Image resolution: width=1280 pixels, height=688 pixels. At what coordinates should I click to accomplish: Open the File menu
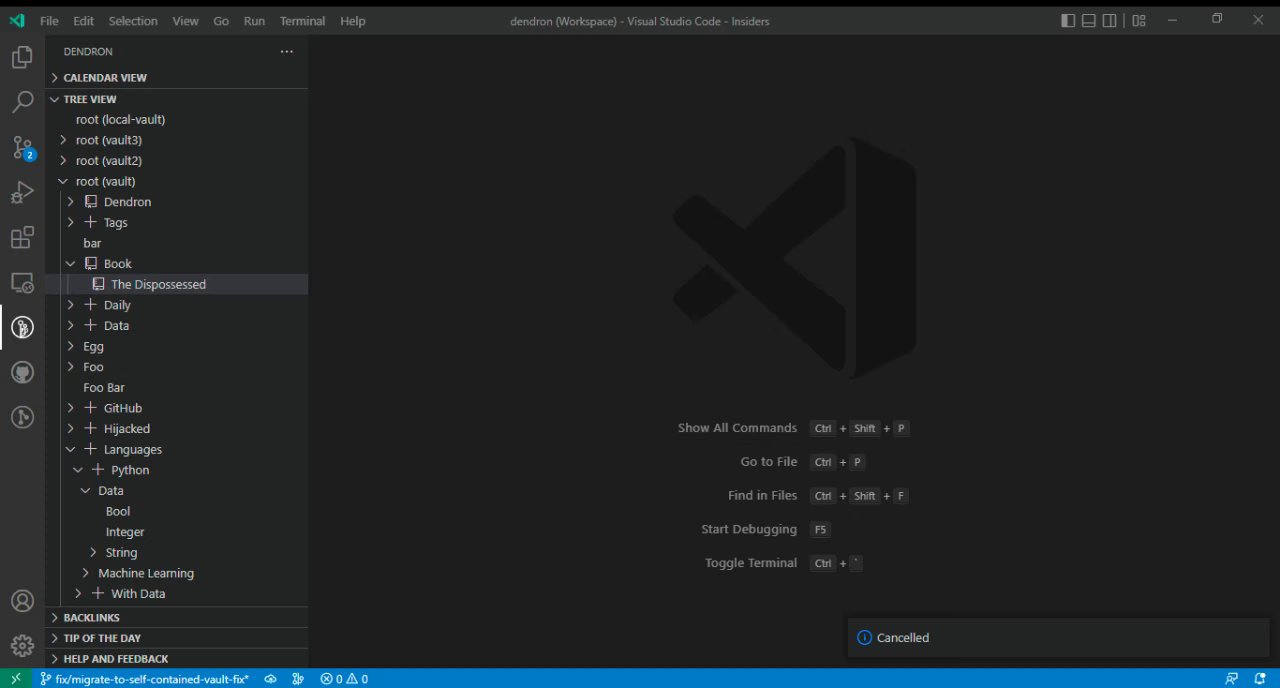(49, 21)
